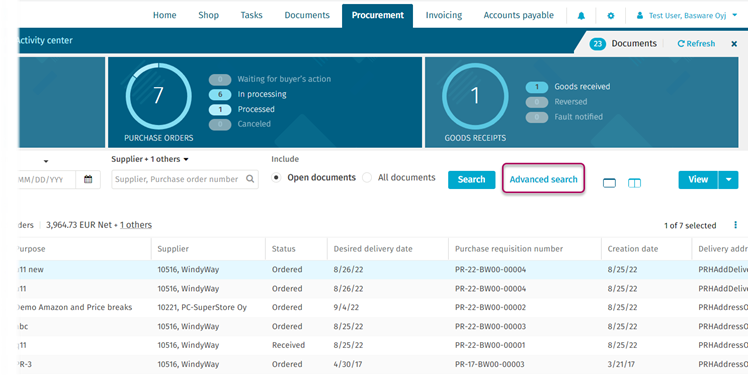Click the View button
This screenshot has height=375, width=749.
[698, 180]
